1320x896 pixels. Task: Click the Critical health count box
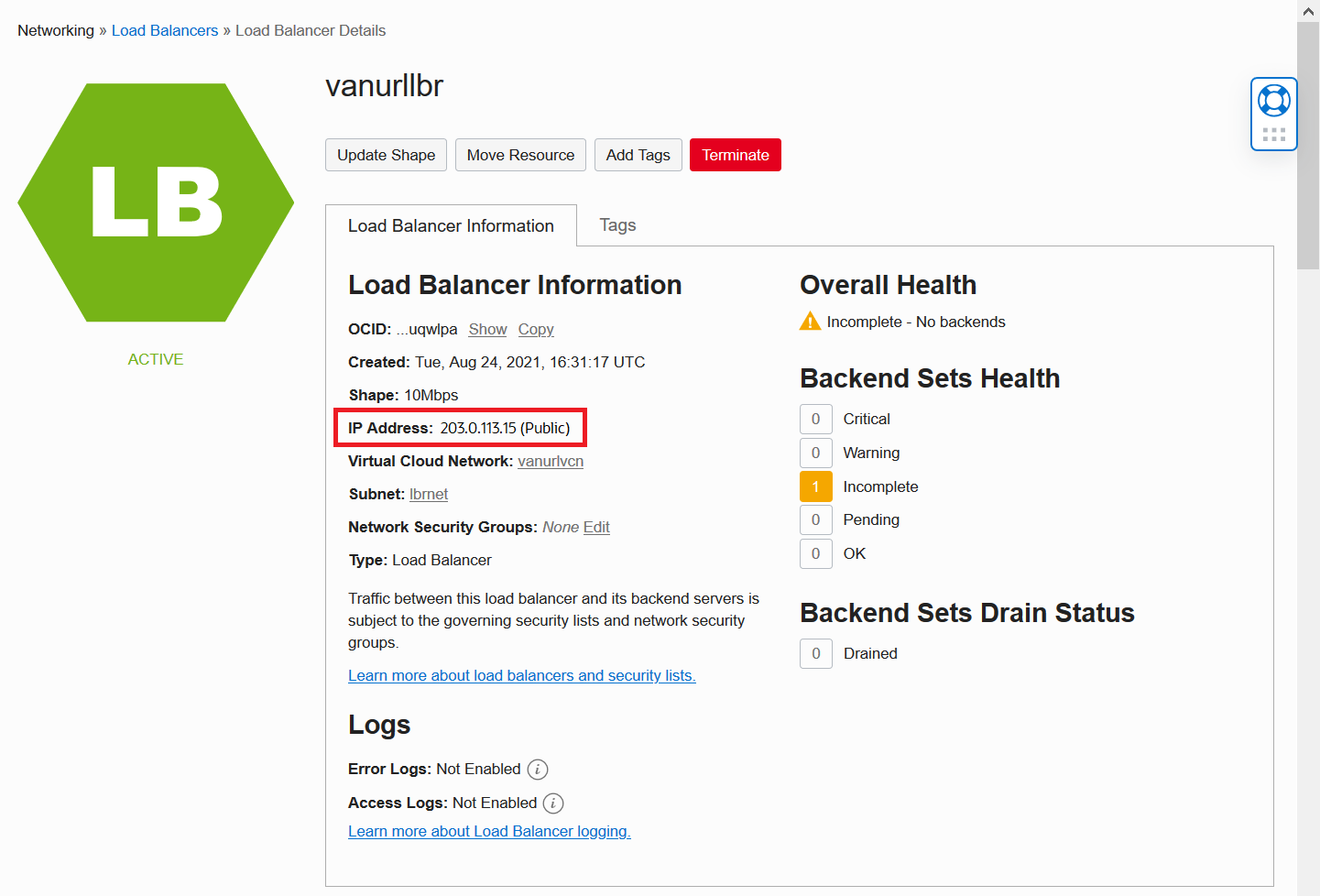pyautogui.click(x=815, y=419)
